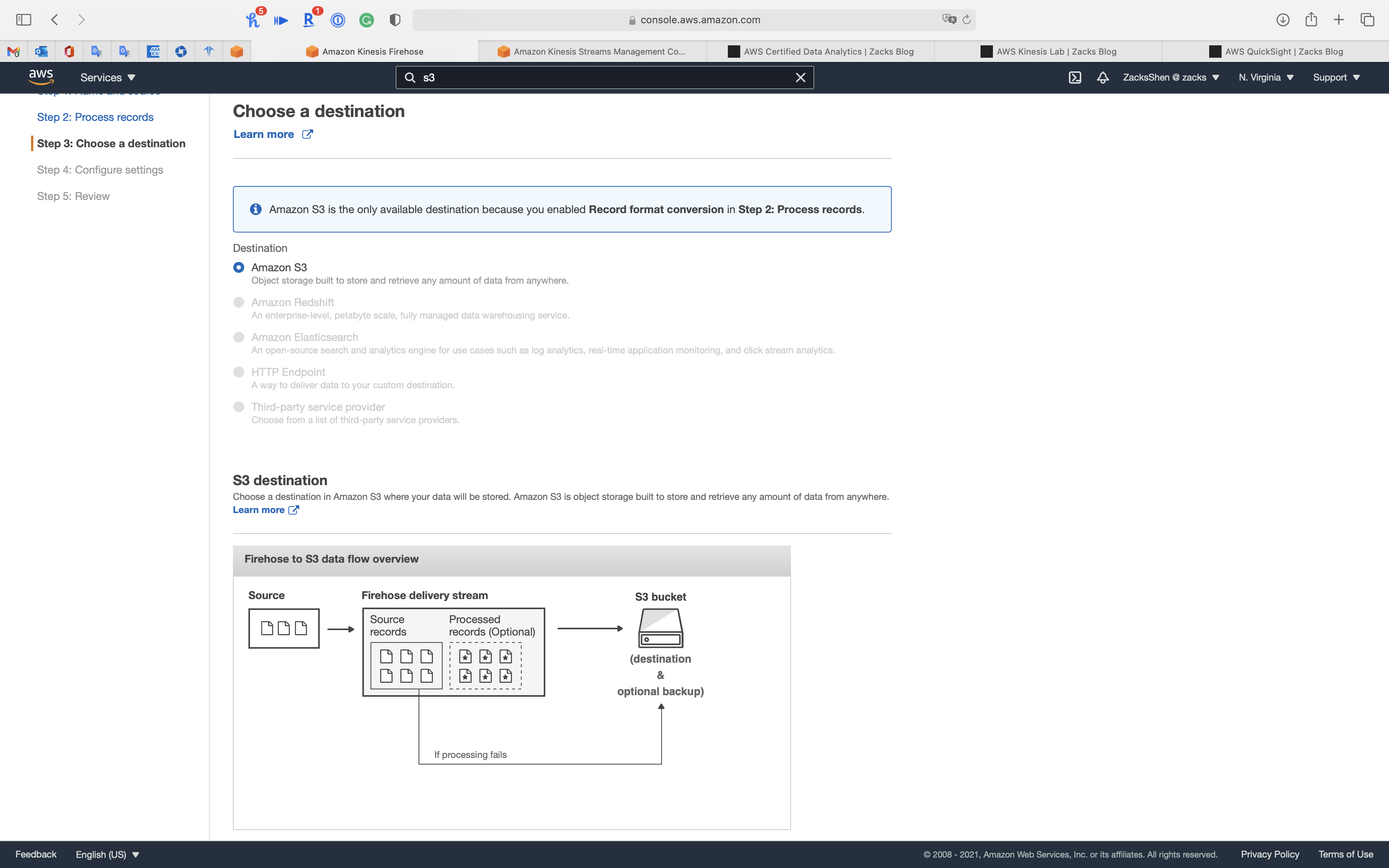The width and height of the screenshot is (1389, 868).
Task: Go to Step 2: Process records
Action: pos(95,117)
